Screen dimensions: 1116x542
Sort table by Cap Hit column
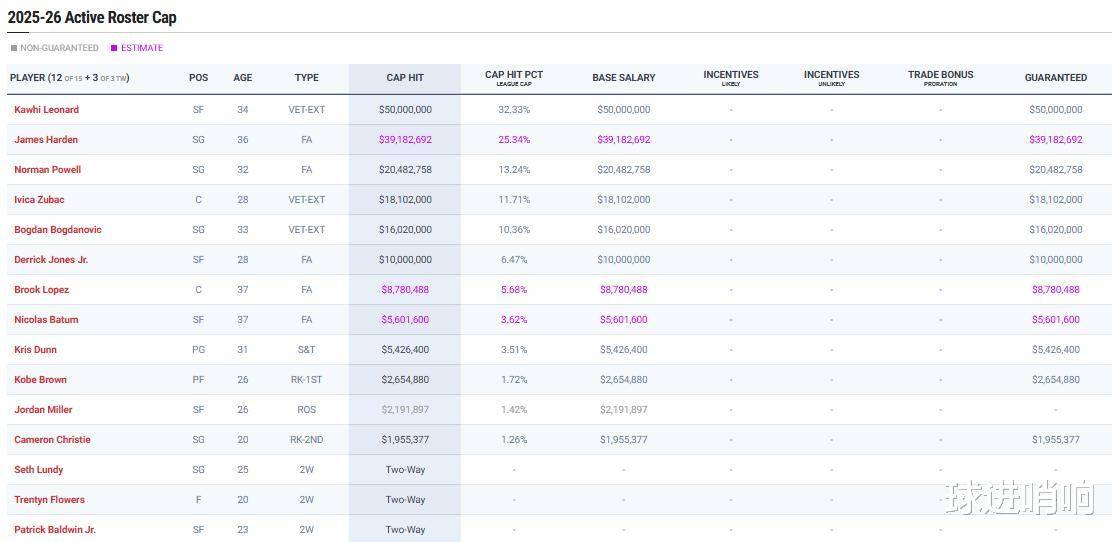point(405,78)
